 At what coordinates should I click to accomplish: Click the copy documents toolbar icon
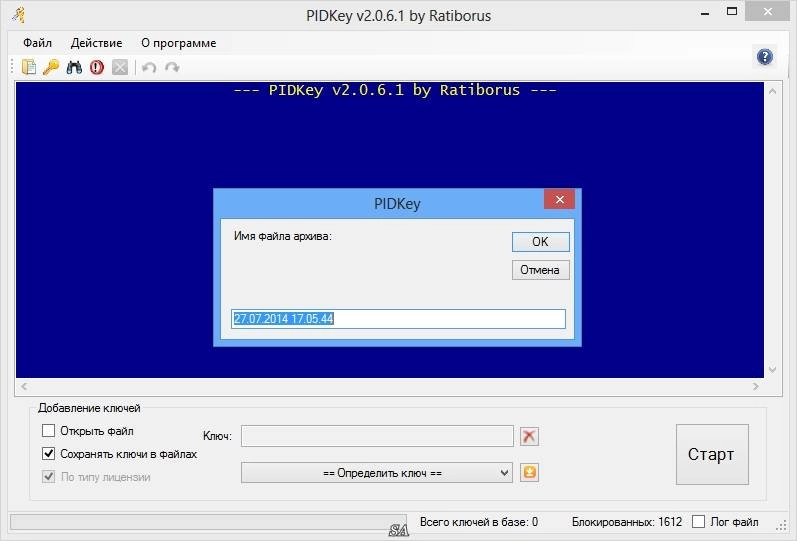[29, 67]
